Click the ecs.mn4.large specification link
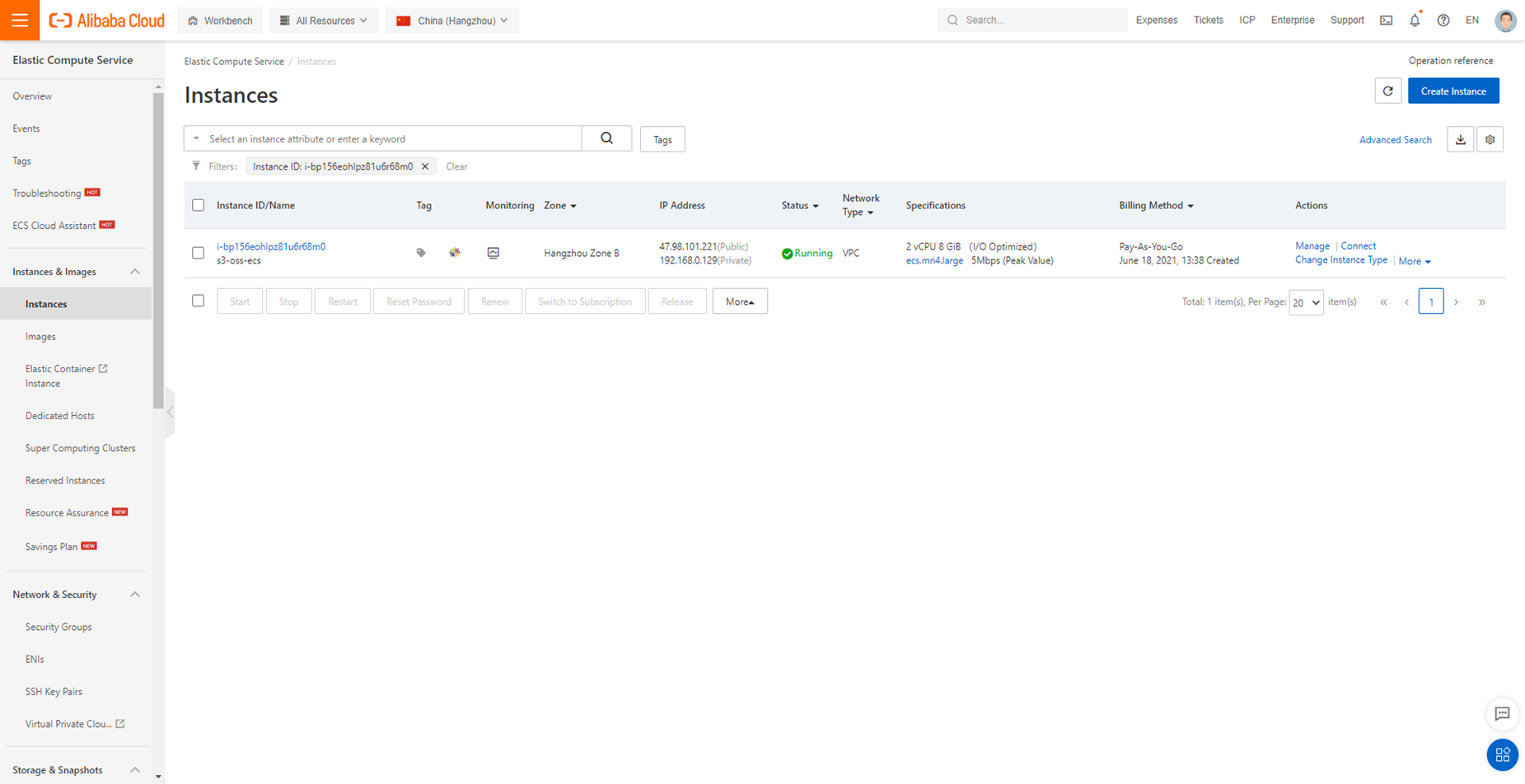The image size is (1525, 784). click(934, 260)
